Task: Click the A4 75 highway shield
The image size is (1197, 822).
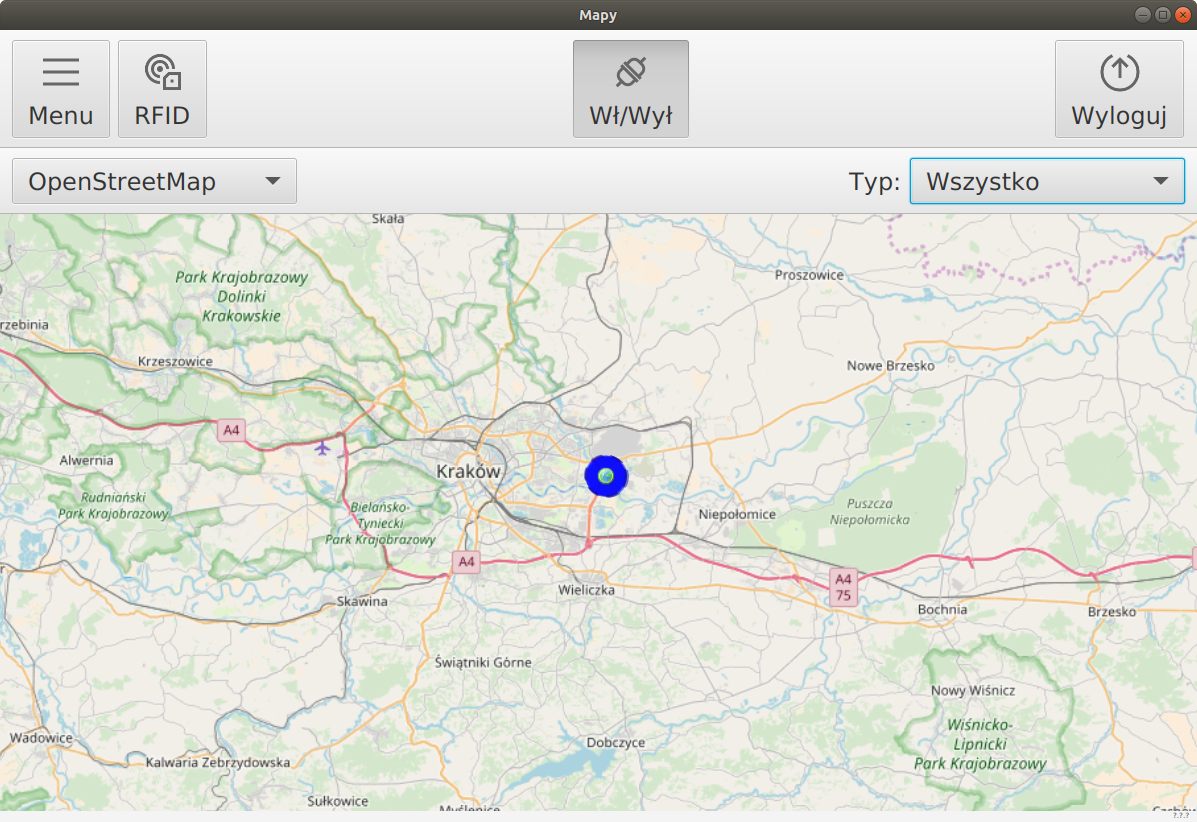Action: (x=843, y=587)
